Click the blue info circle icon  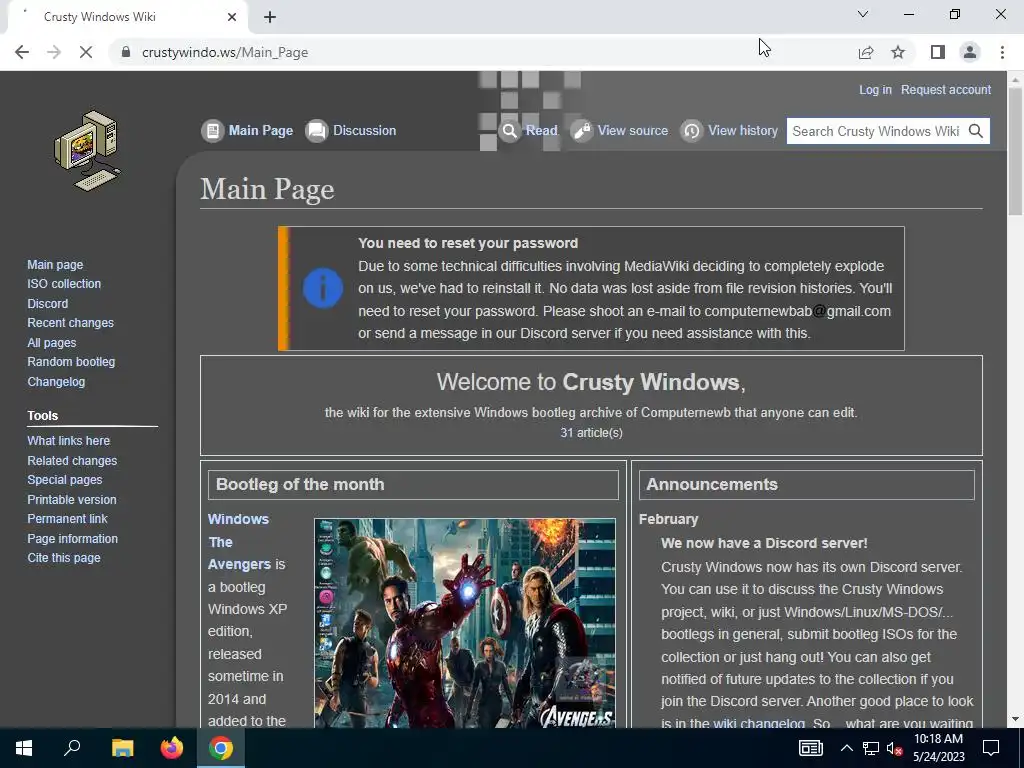[323, 288]
